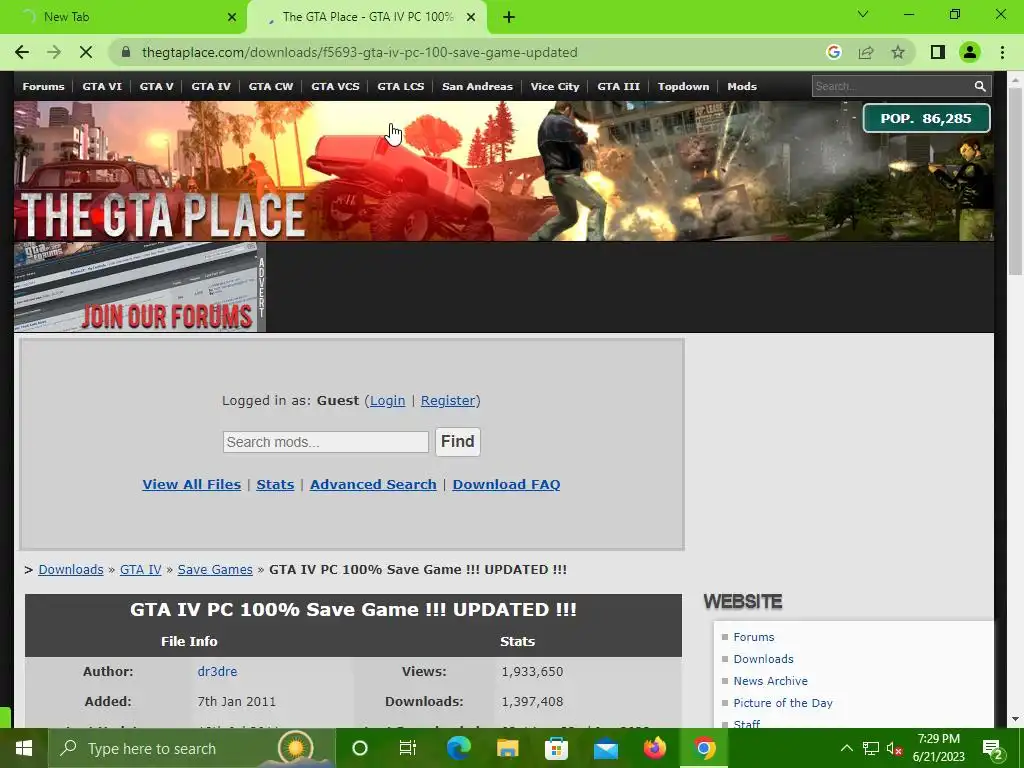Open the Forums nav menu item
Image resolution: width=1024 pixels, height=768 pixels.
click(43, 86)
